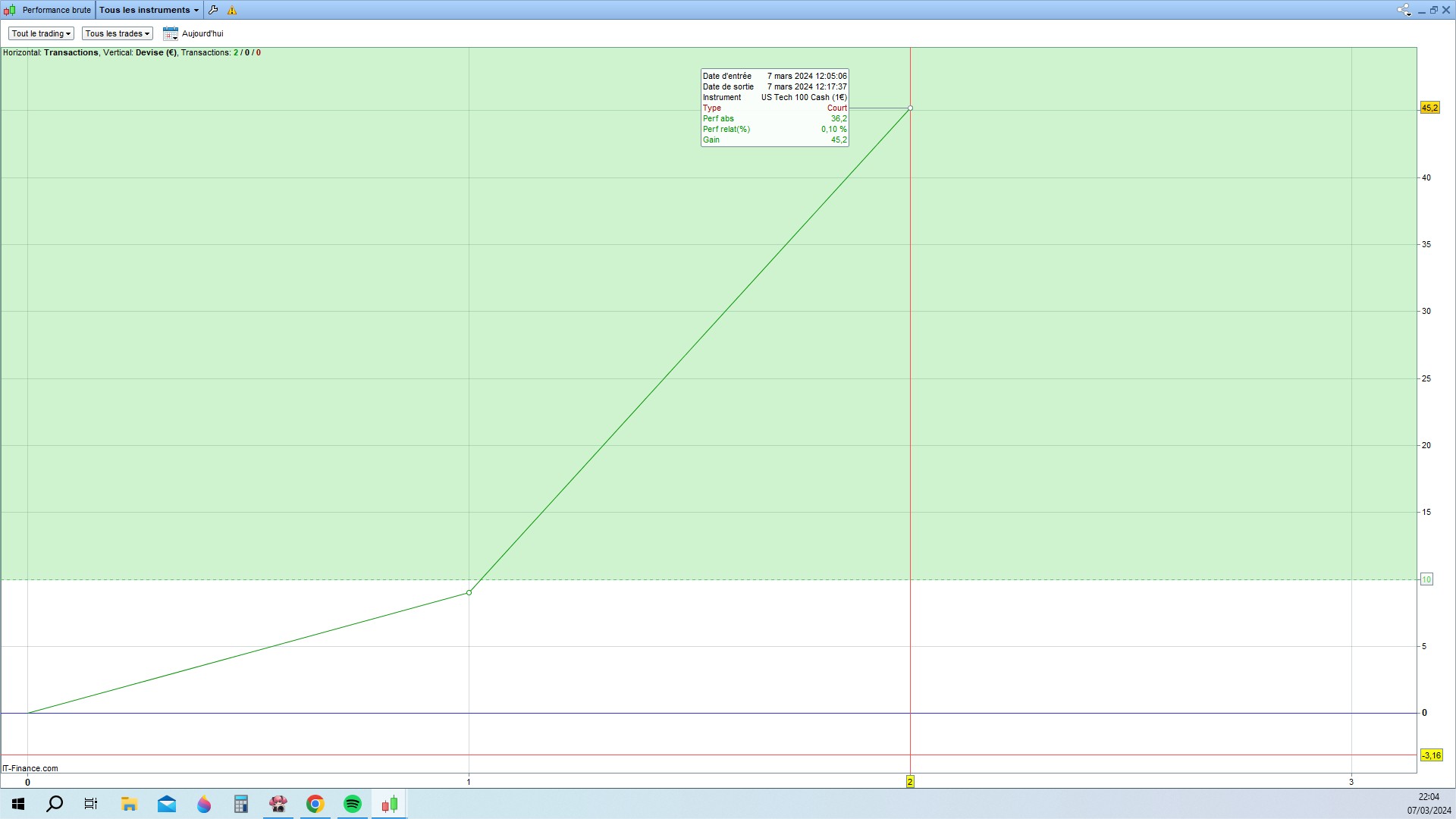Click the data point at transaction 1
Viewport: 1456px width, 819px height.
pos(469,592)
